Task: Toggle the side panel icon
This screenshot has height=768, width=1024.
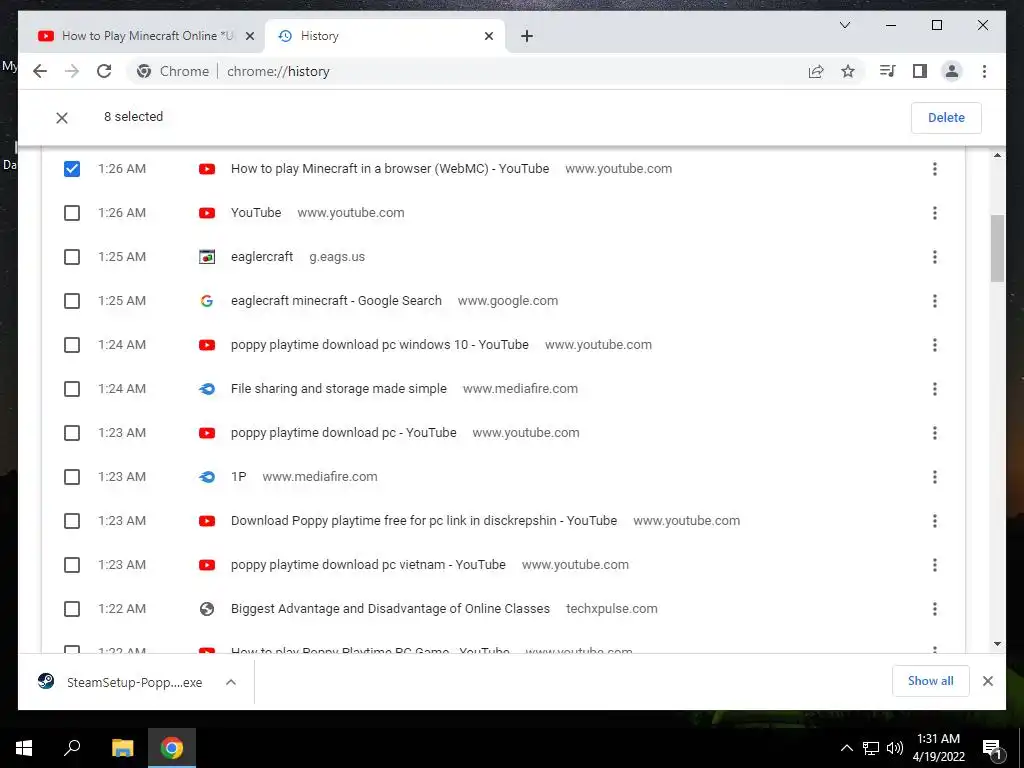Action: click(x=920, y=71)
